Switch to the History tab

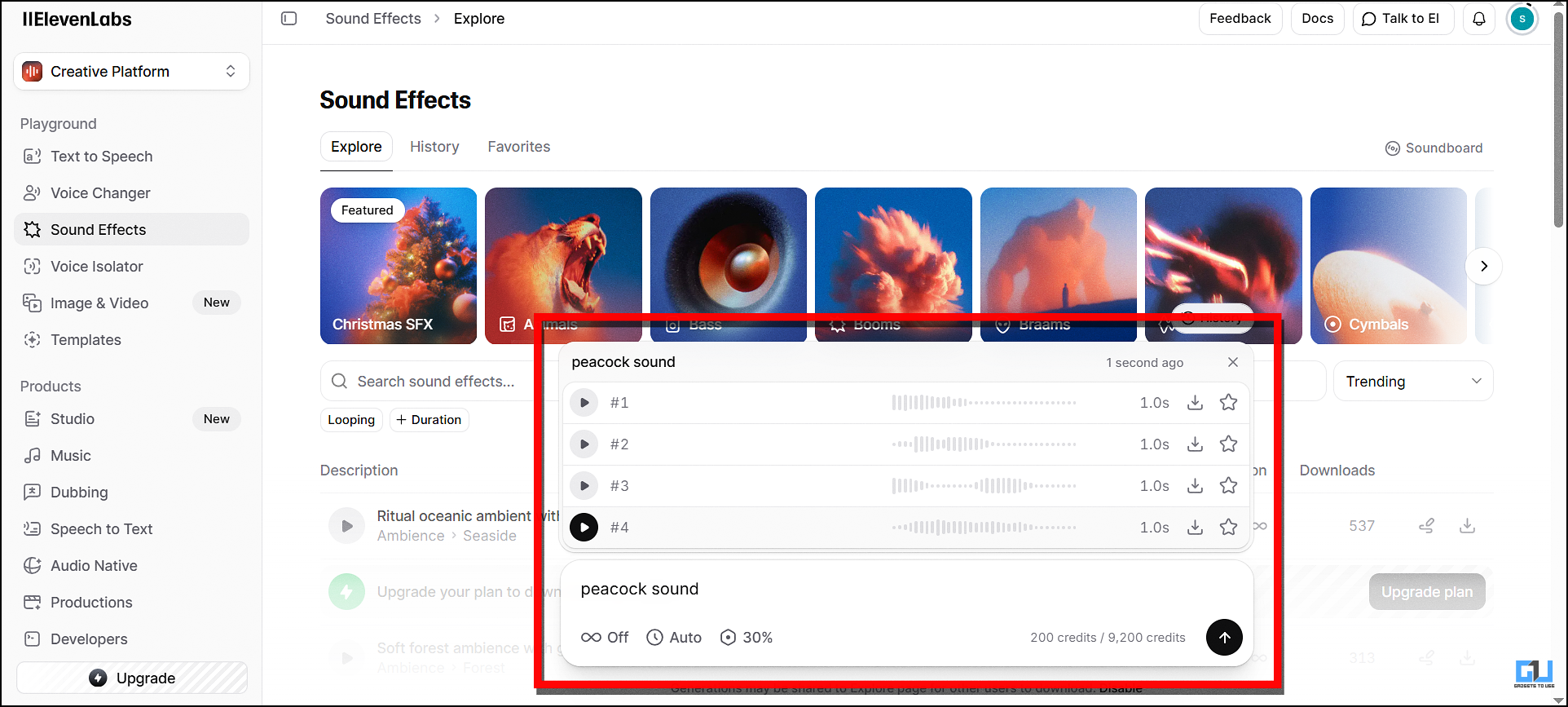click(x=434, y=147)
